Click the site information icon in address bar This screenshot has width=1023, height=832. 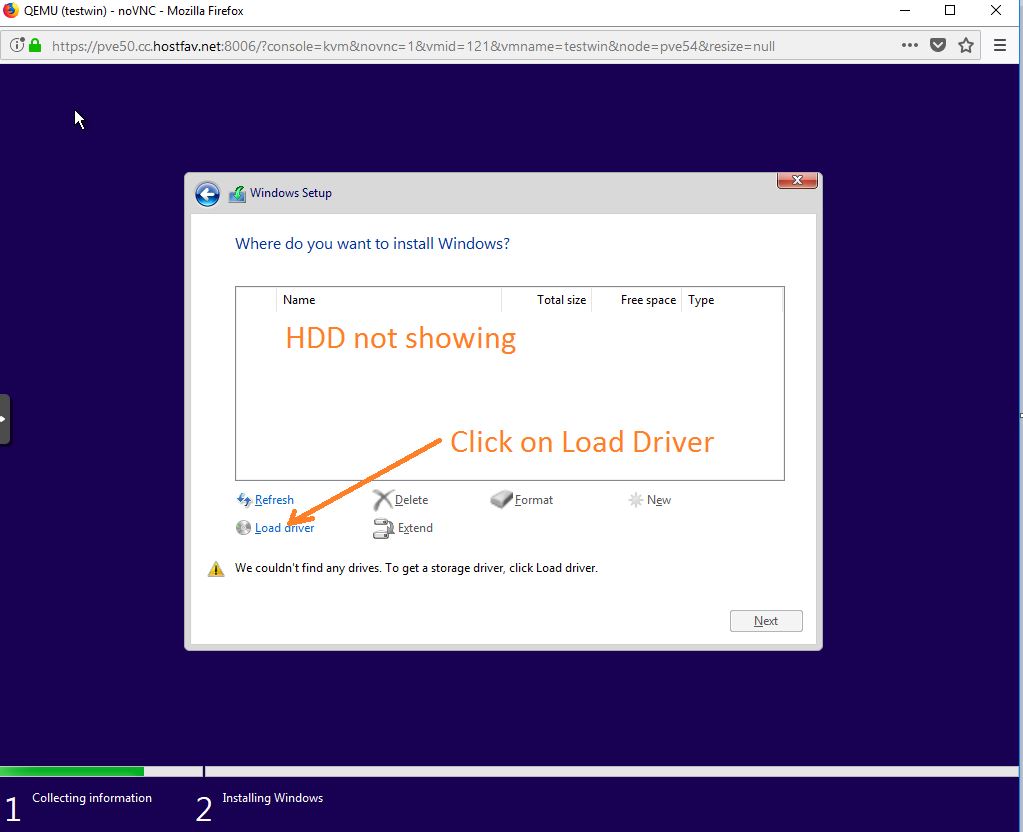click(x=17, y=45)
